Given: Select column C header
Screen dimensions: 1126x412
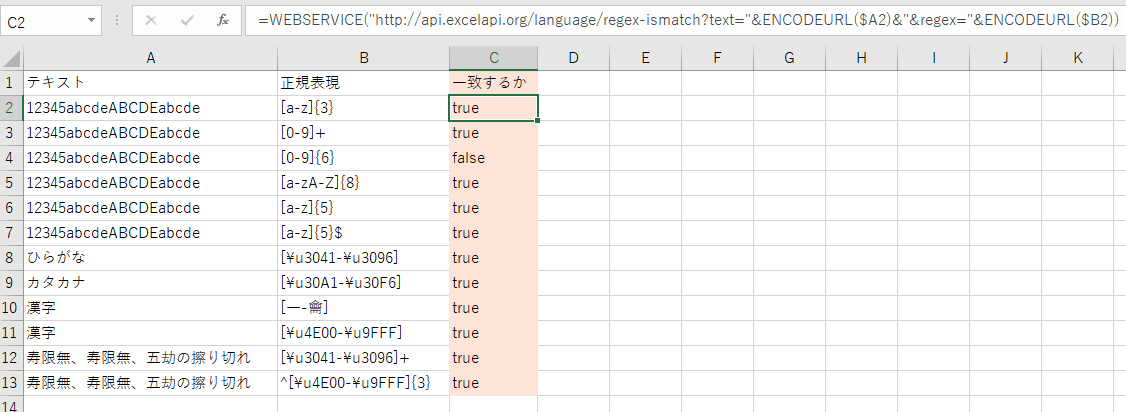Looking at the screenshot, I should click(493, 58).
